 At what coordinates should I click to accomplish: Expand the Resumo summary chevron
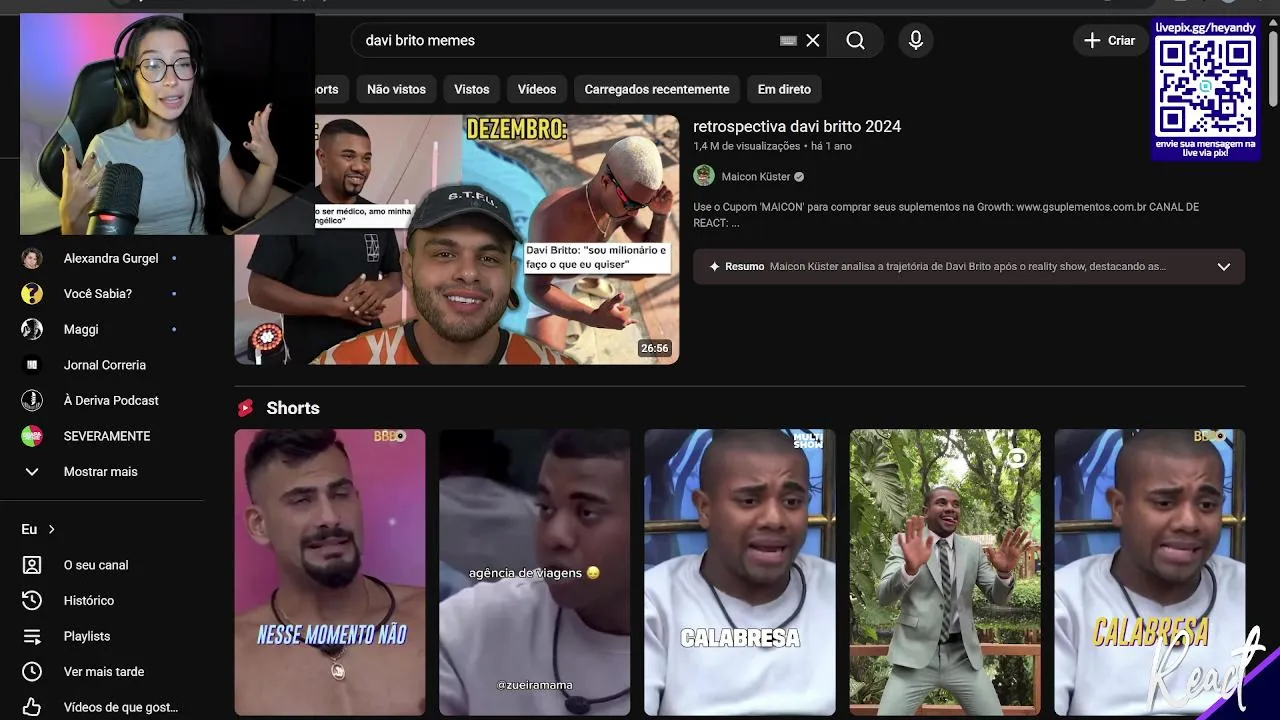point(1223,267)
